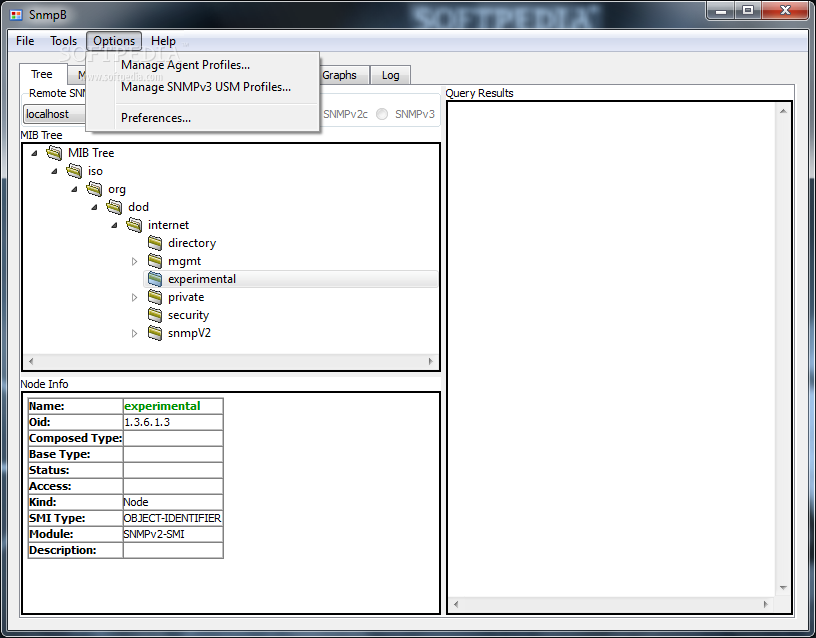Click the iso folder icon
The image size is (816, 638).
pos(74,171)
